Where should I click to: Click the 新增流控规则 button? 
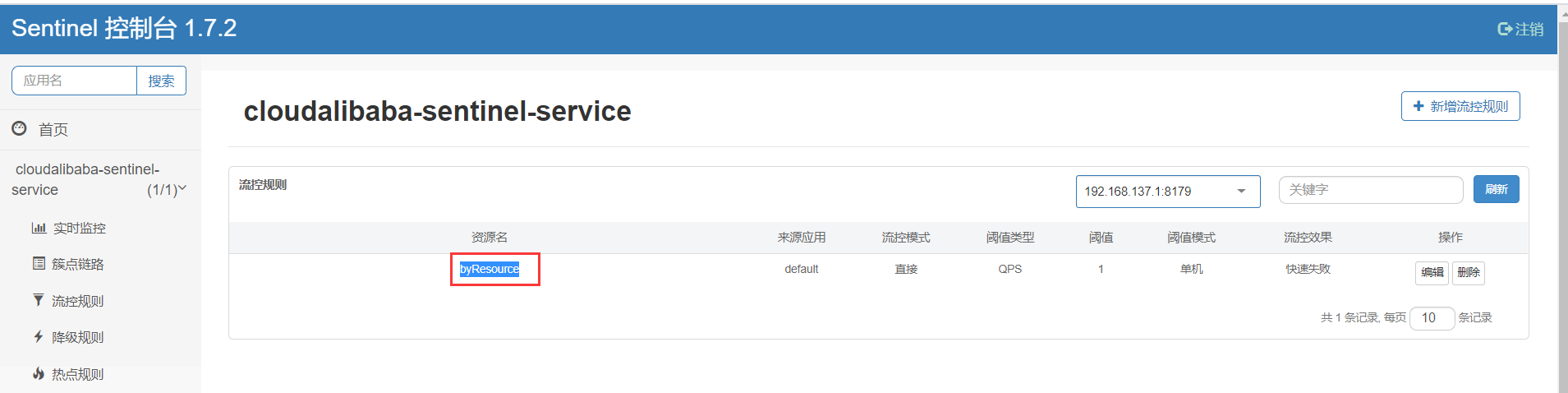click(x=1460, y=106)
